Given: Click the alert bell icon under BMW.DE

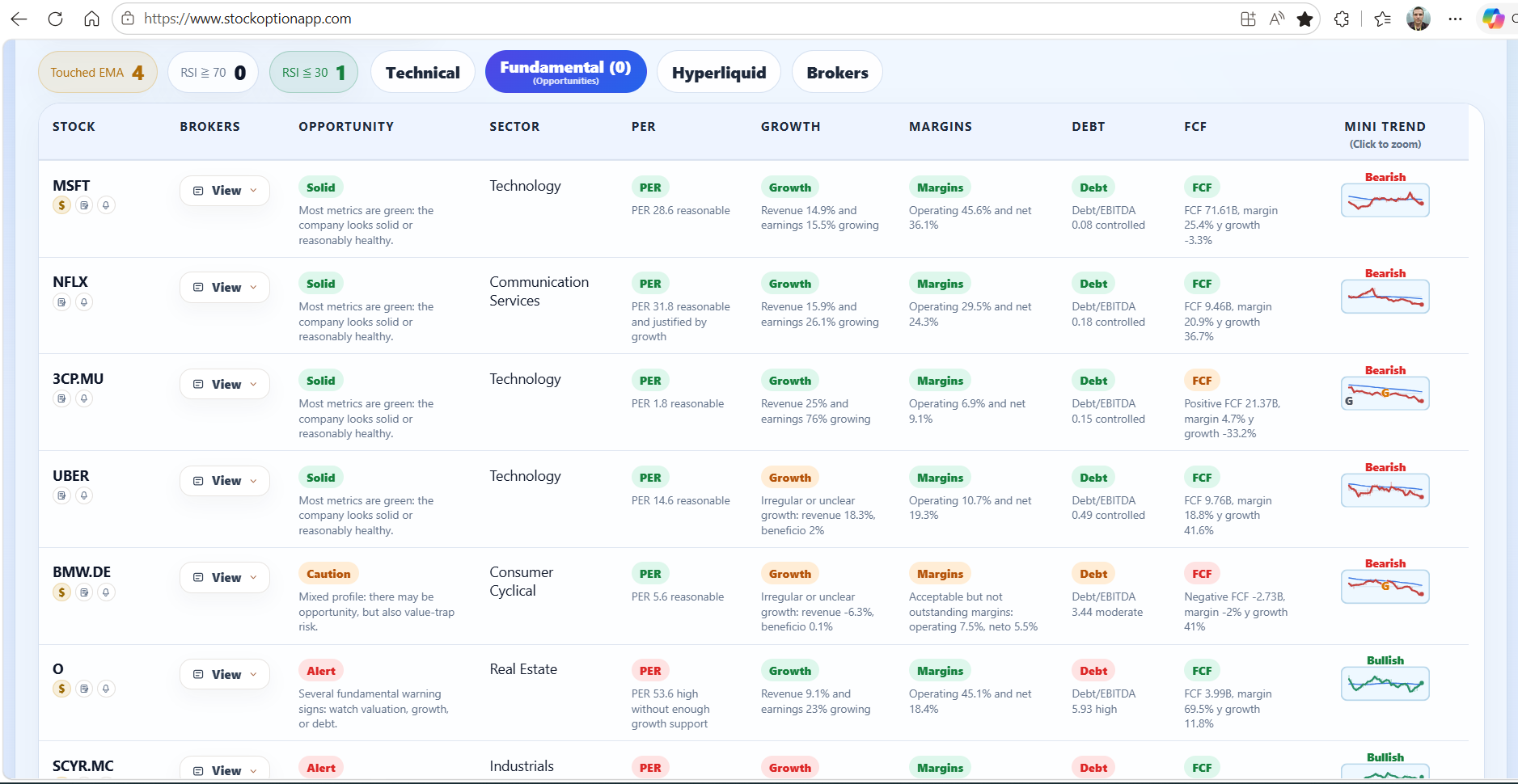Looking at the screenshot, I should [106, 592].
